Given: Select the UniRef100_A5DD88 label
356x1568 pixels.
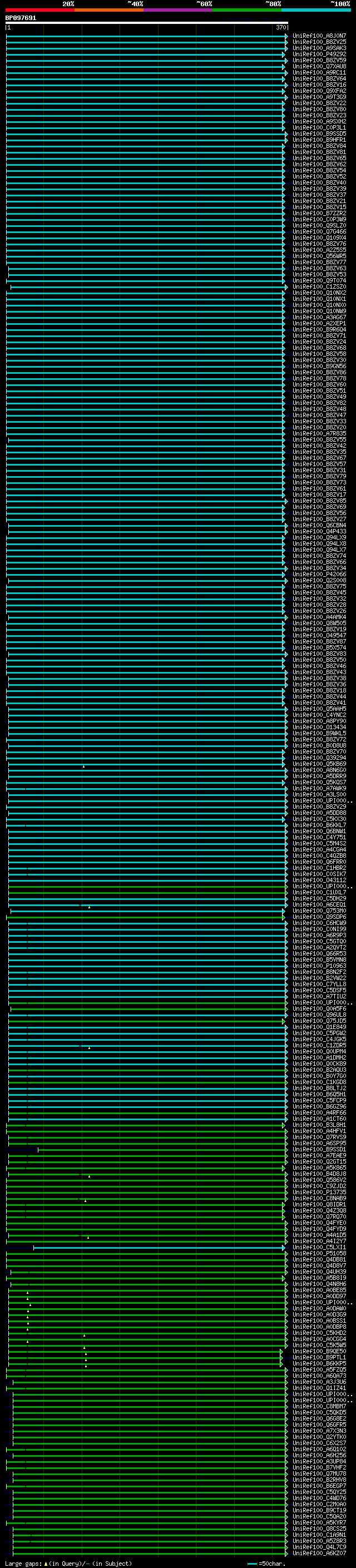Looking at the screenshot, I should [x=319, y=813].
